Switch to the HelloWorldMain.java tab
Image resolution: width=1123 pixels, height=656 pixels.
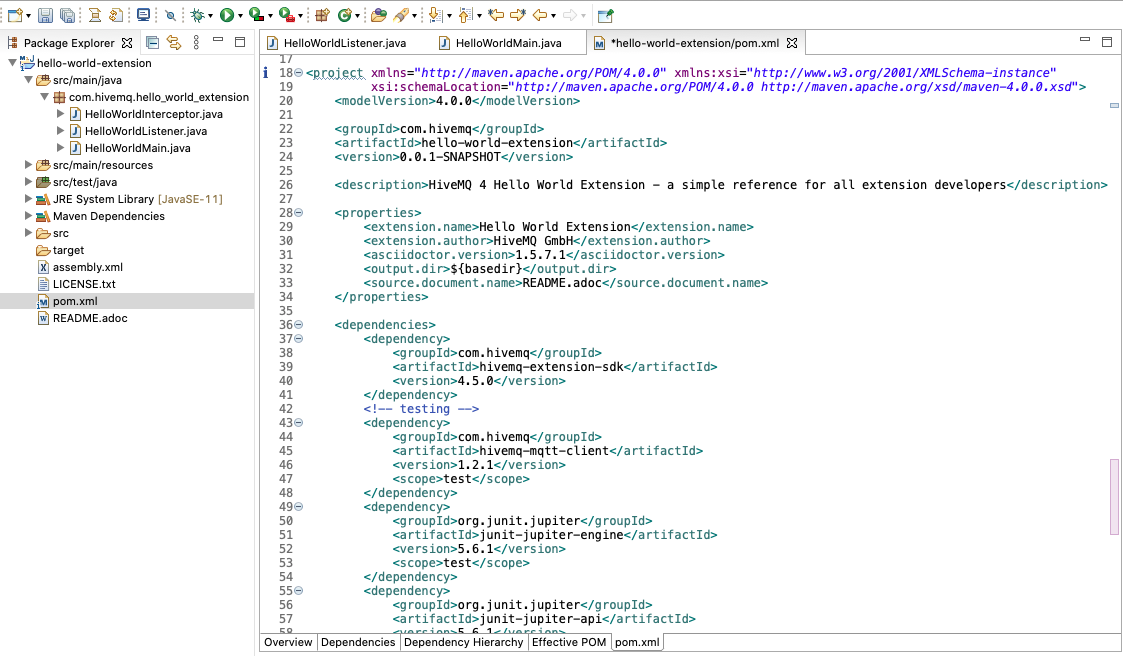(510, 42)
